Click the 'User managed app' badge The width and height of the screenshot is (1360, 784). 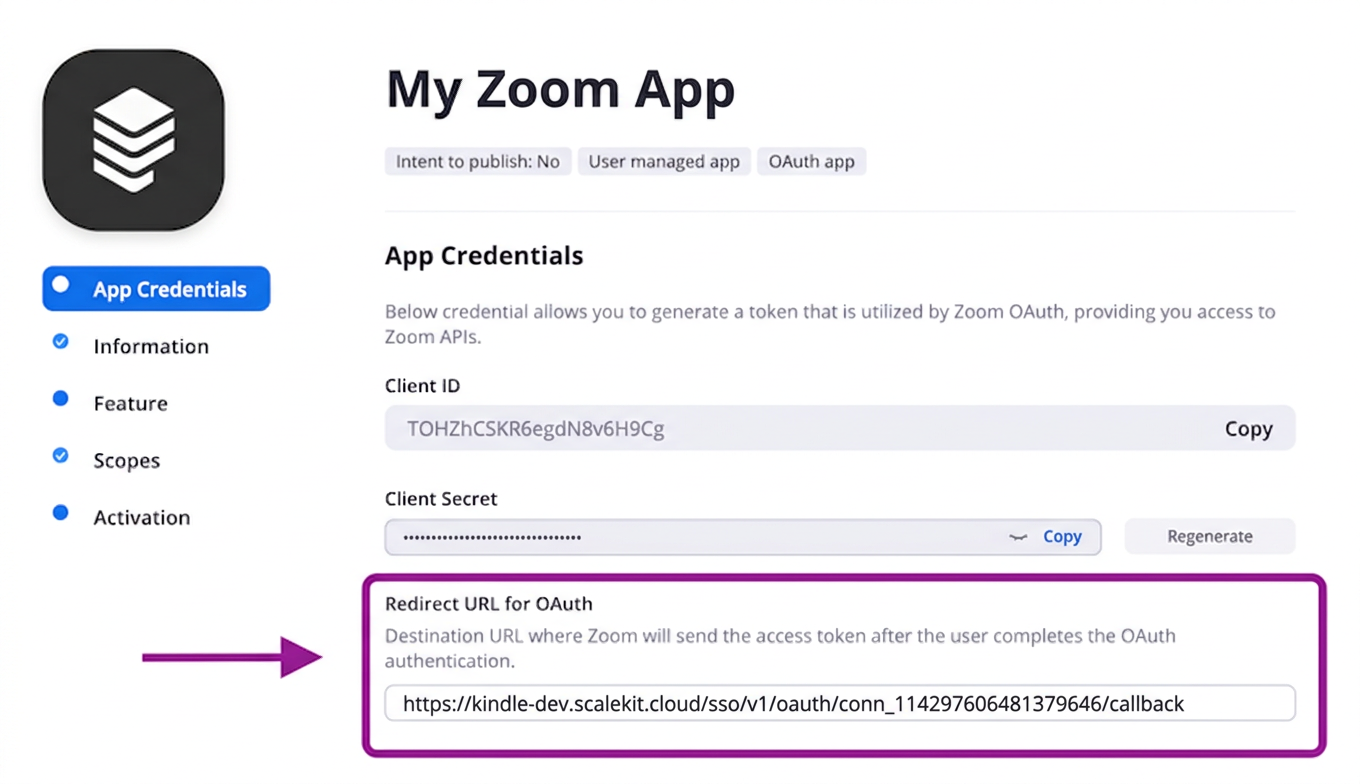coord(663,161)
